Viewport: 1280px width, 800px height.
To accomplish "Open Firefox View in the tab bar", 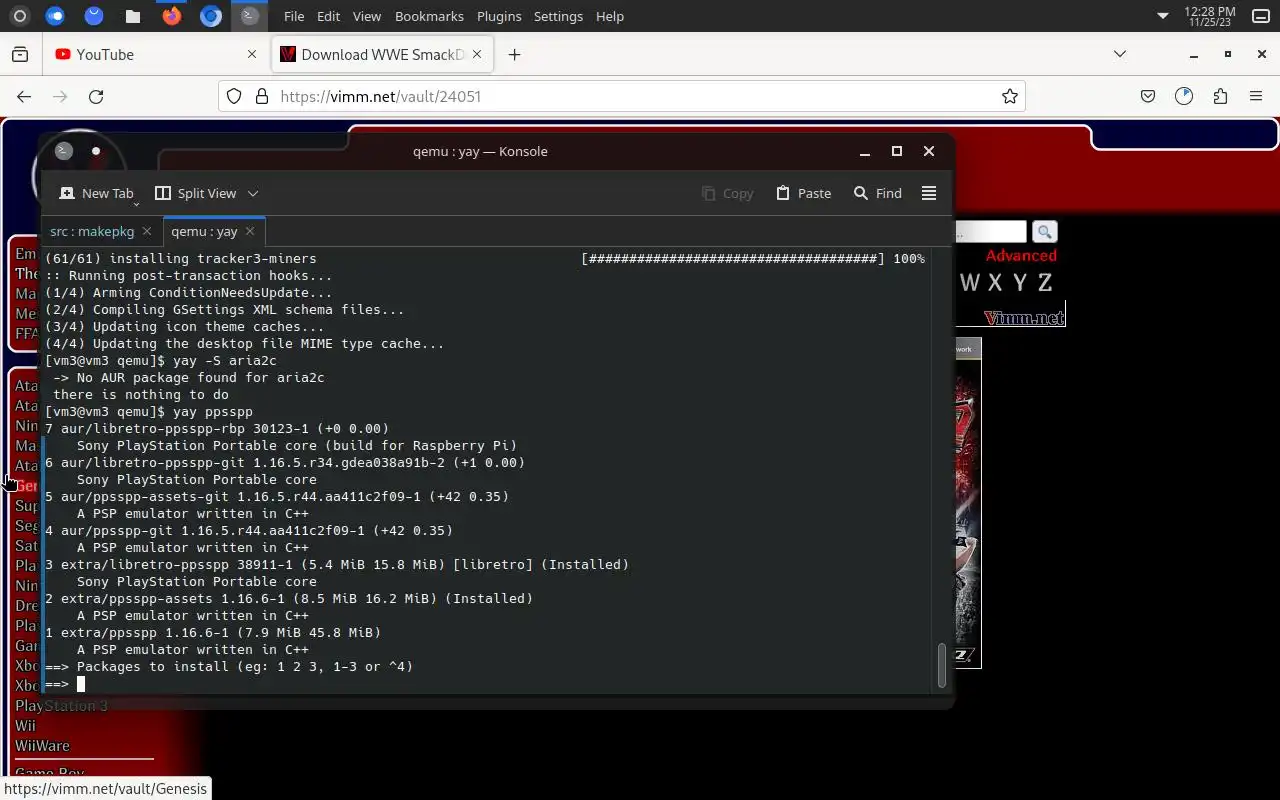I will [x=20, y=54].
